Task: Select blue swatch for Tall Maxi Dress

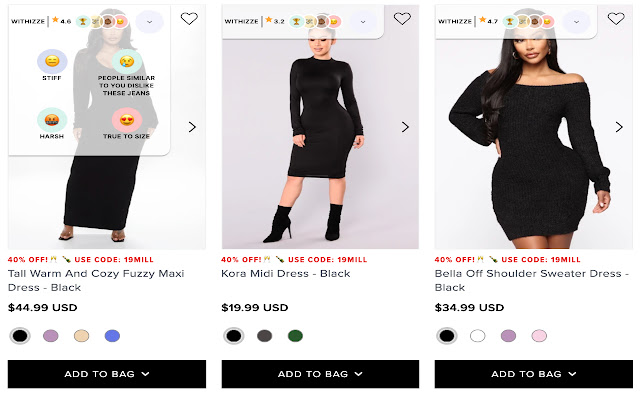Action: click(x=112, y=336)
